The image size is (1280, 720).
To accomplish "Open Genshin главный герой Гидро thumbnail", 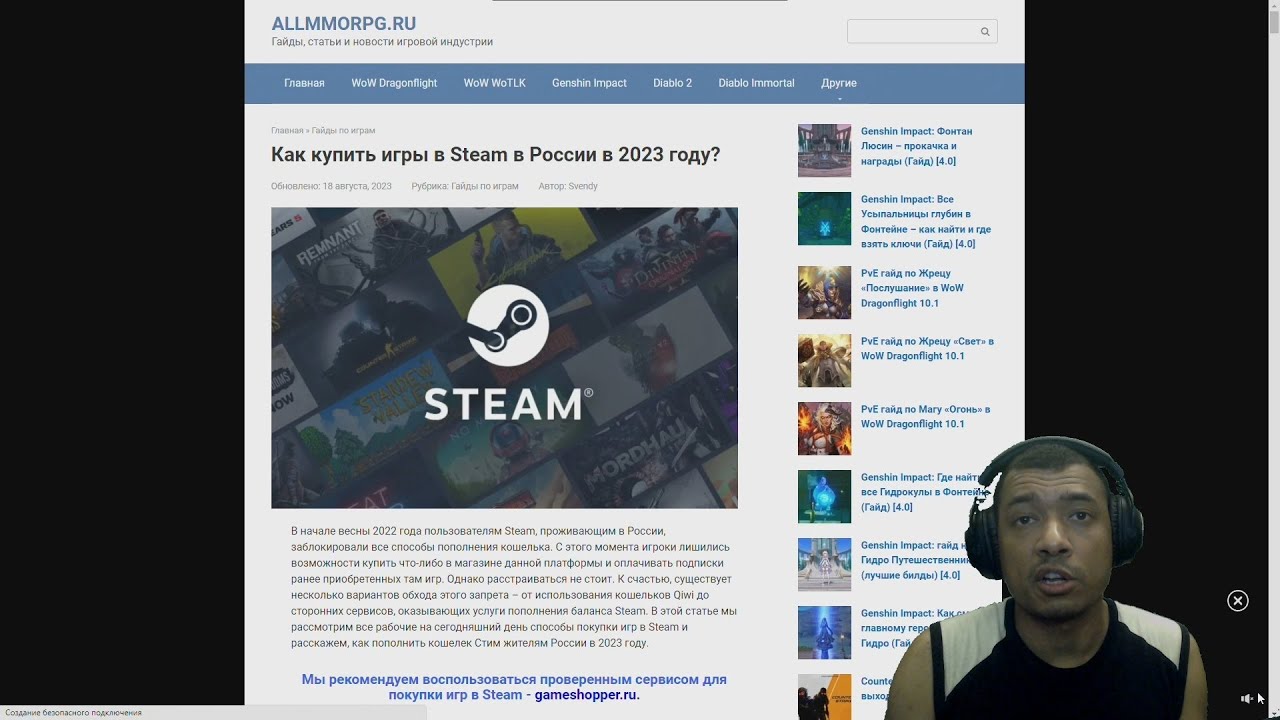I will tap(824, 632).
